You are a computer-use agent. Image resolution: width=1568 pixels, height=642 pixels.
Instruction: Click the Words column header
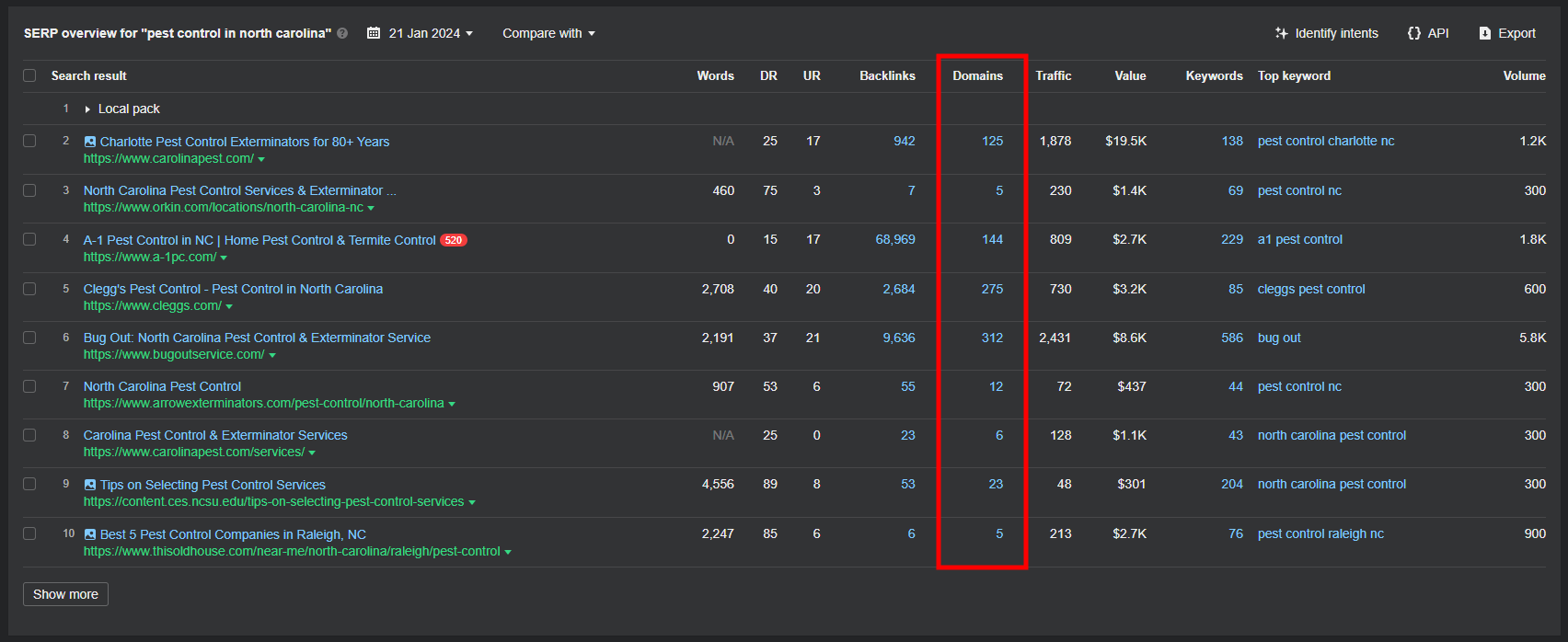(715, 75)
